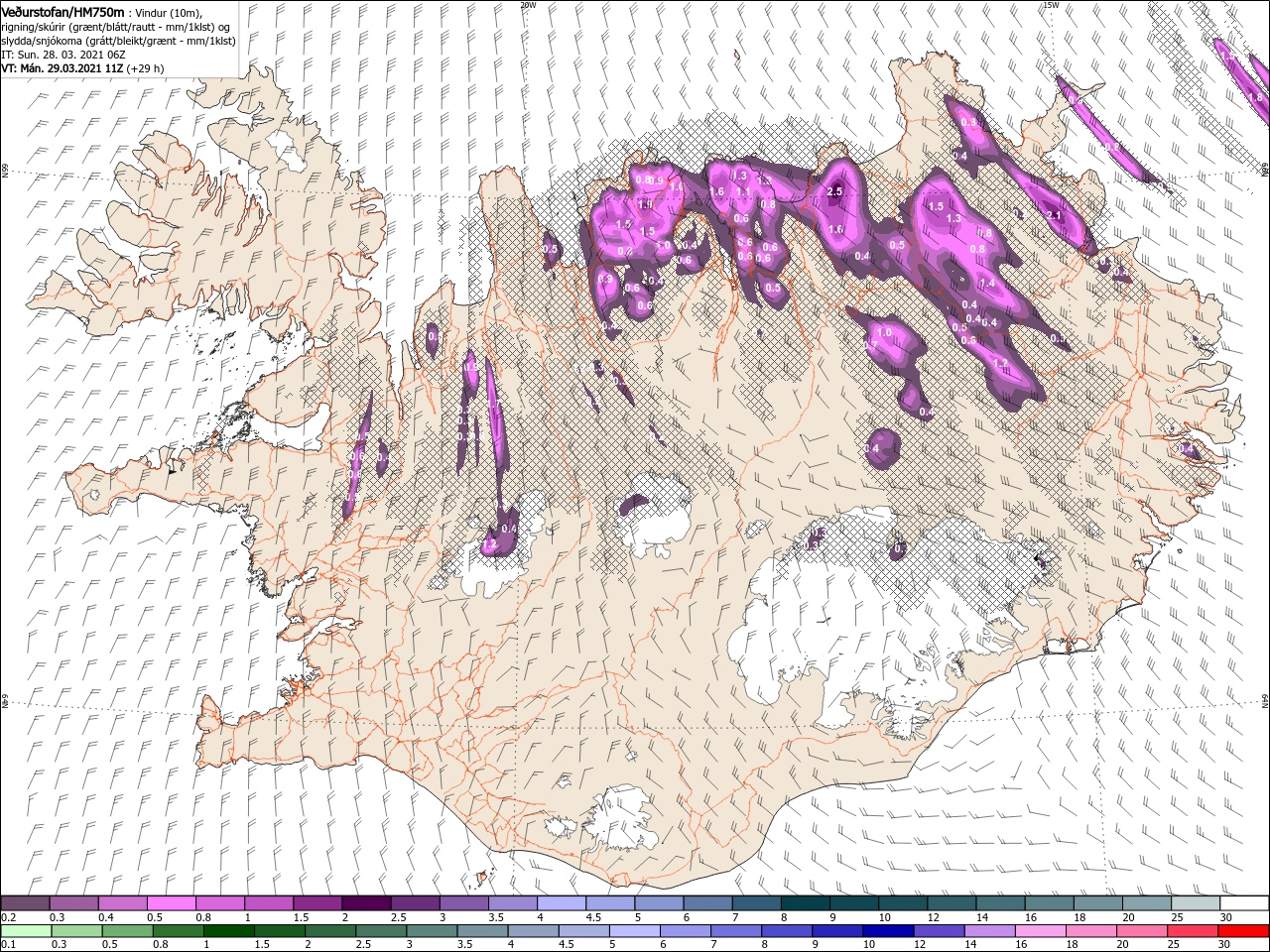The height and width of the screenshot is (952, 1270).
Task: Click the pink 18 swatch in the bottom legend row
Action: tap(1090, 931)
